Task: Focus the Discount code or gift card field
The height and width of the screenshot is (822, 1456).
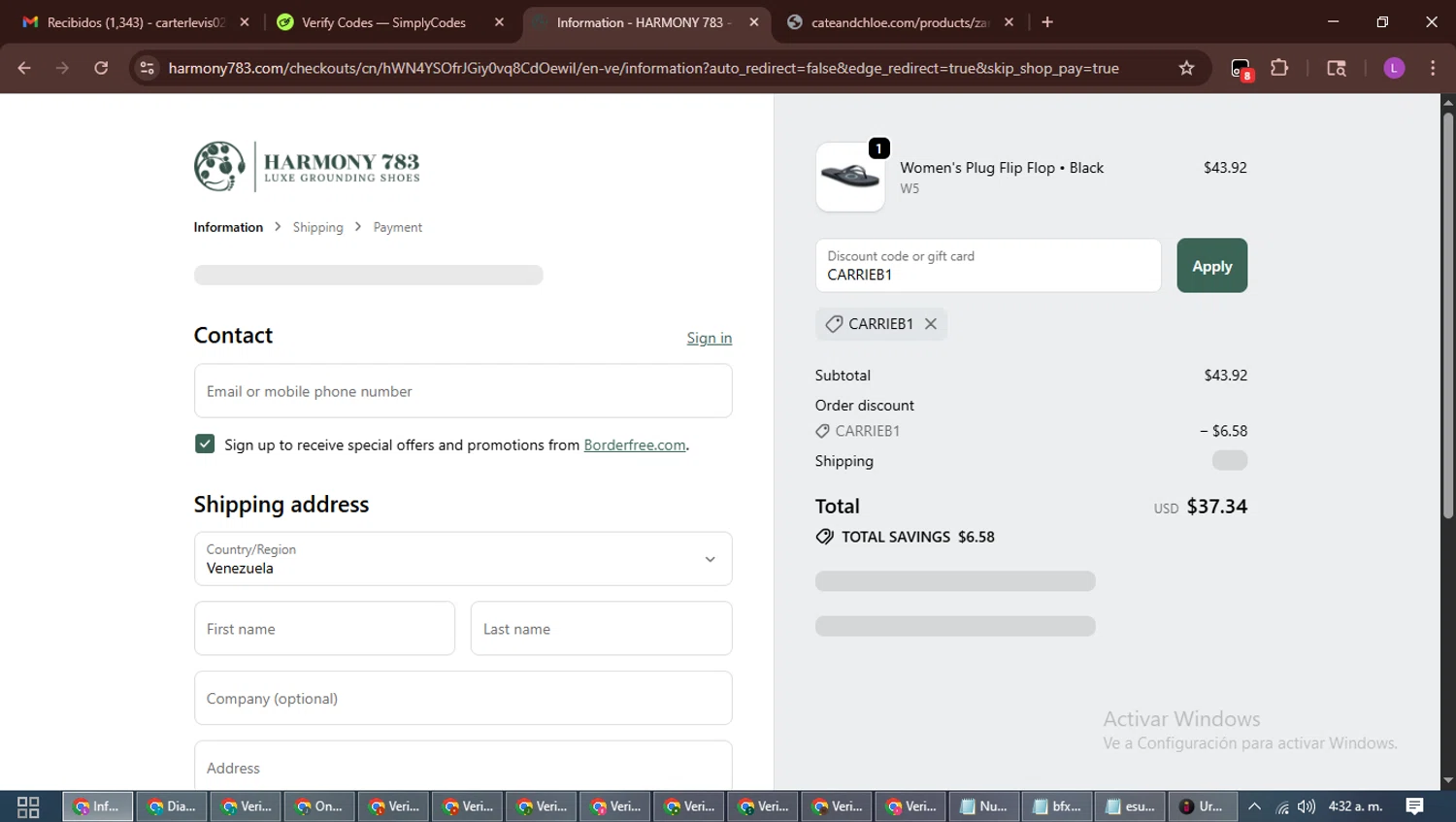Action: click(x=988, y=265)
